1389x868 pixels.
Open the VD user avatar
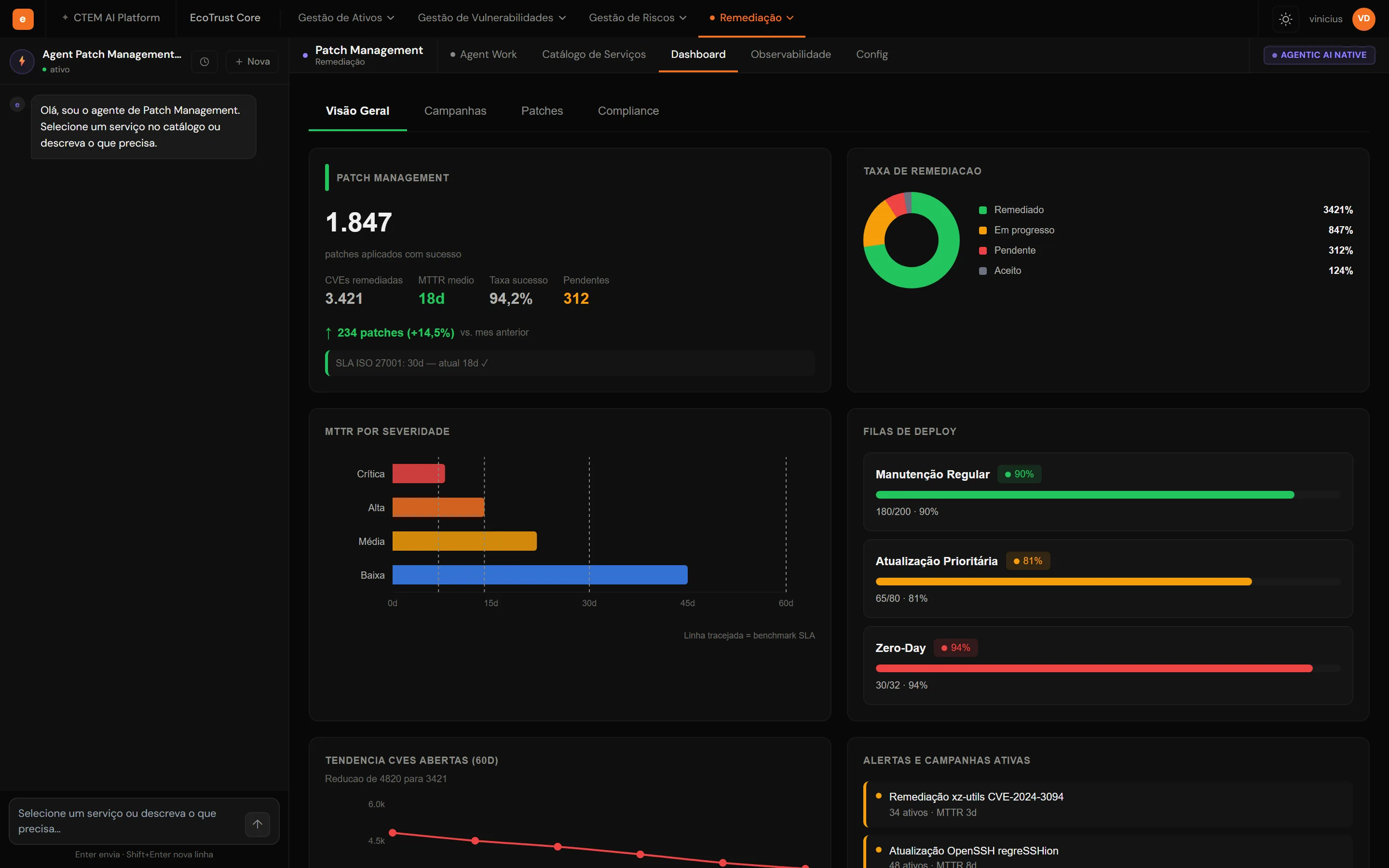[x=1363, y=19]
